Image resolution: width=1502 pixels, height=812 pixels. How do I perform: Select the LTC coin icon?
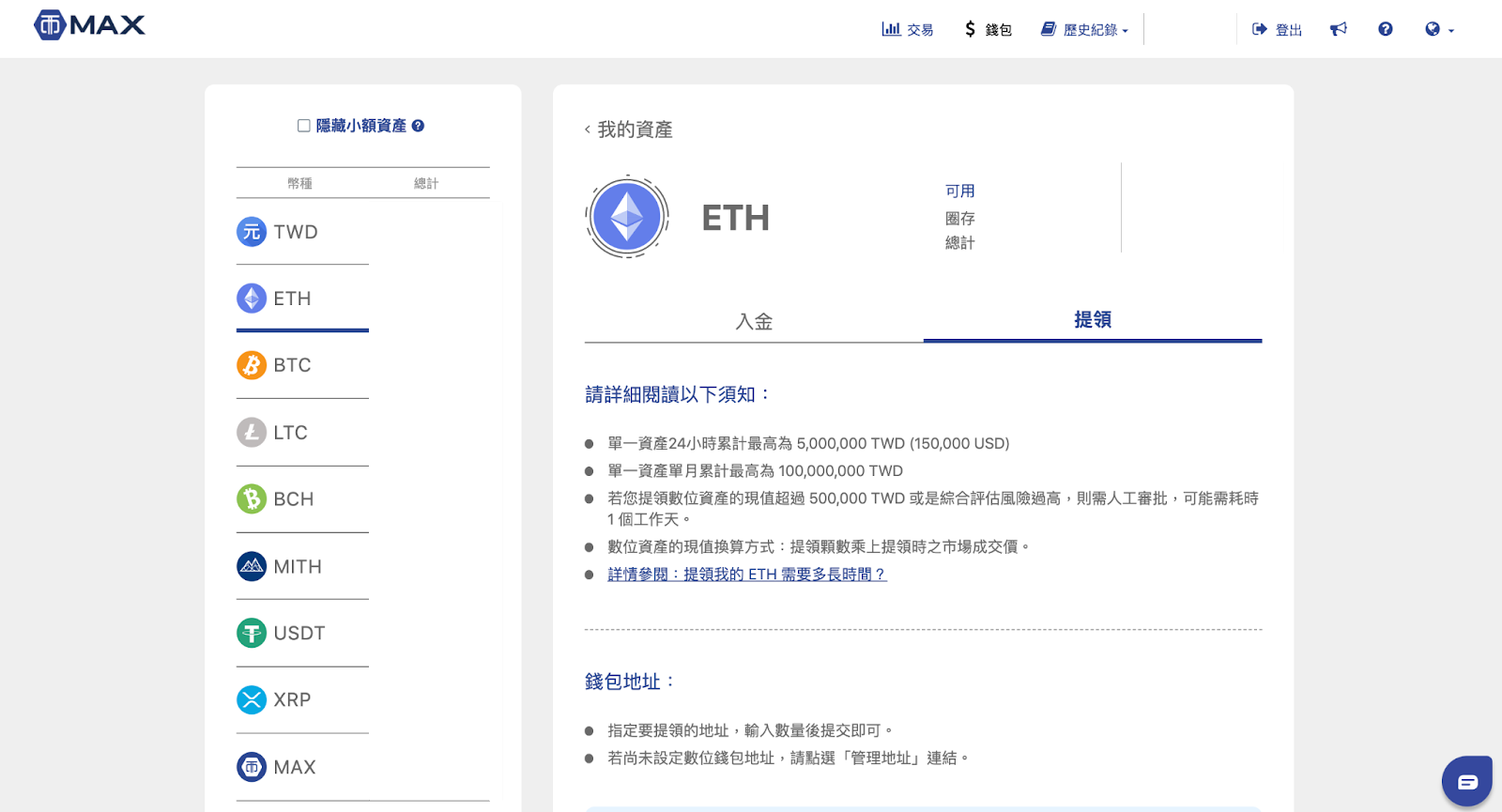pyautogui.click(x=252, y=433)
